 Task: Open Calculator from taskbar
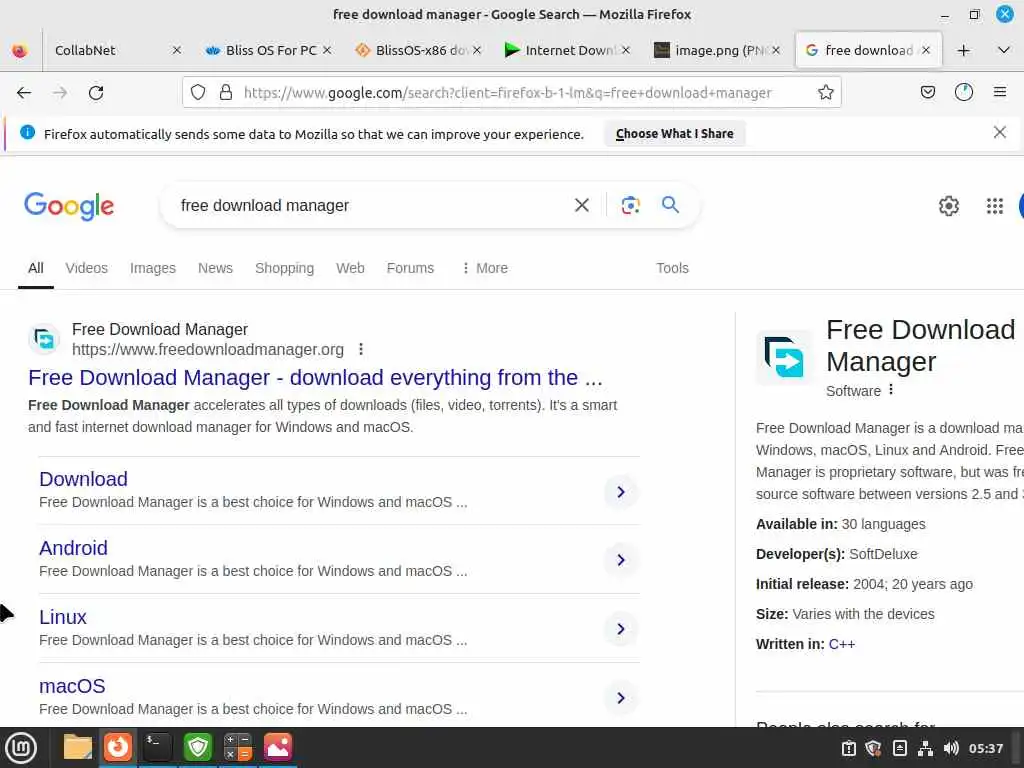pos(237,747)
